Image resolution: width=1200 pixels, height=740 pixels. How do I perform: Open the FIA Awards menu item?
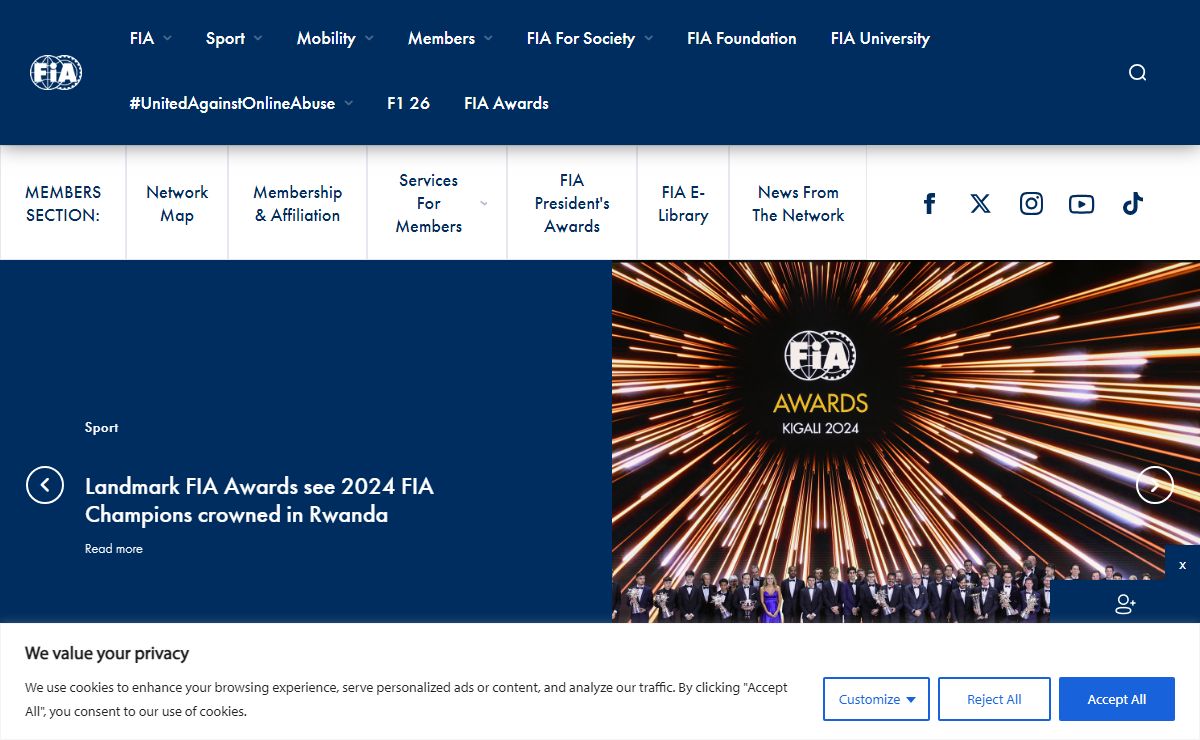[506, 103]
